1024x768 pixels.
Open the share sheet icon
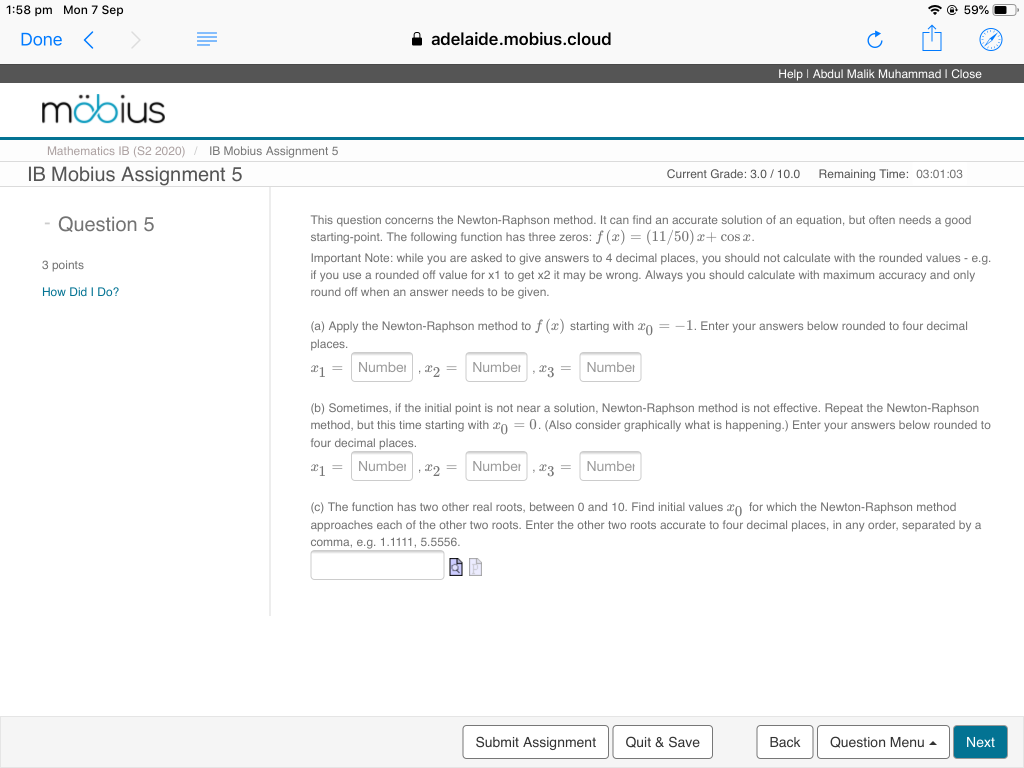click(x=931, y=38)
